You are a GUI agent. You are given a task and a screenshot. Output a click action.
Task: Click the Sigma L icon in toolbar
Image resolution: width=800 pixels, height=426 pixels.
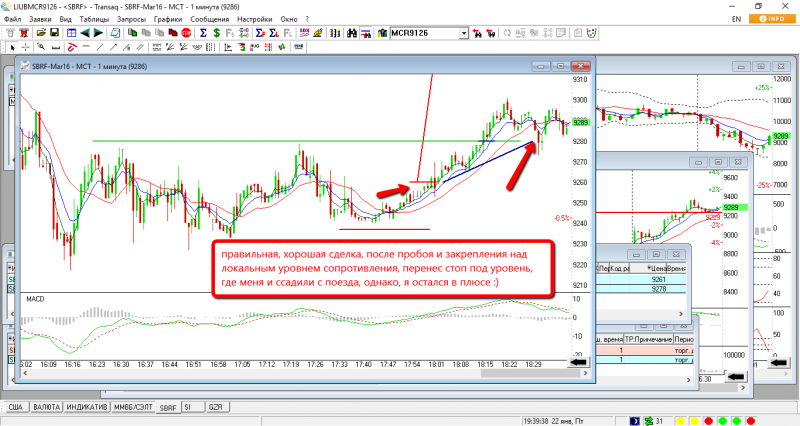point(274,33)
